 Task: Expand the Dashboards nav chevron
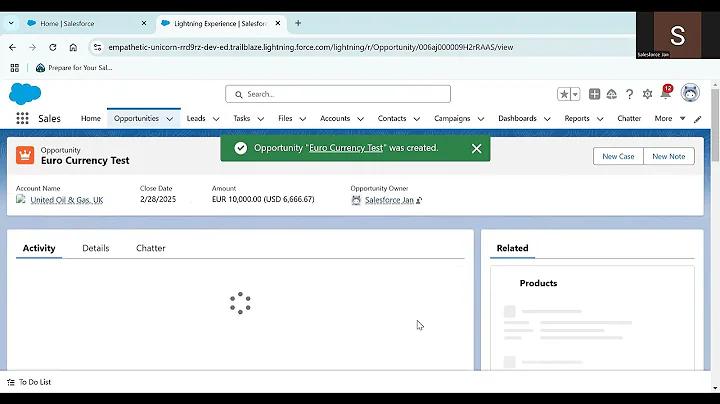point(547,119)
